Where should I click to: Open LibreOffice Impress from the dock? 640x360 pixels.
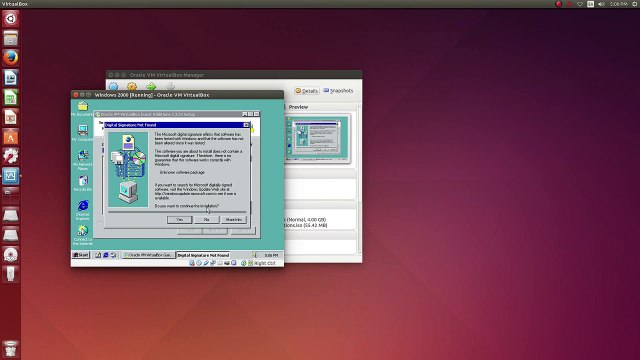tap(11, 117)
